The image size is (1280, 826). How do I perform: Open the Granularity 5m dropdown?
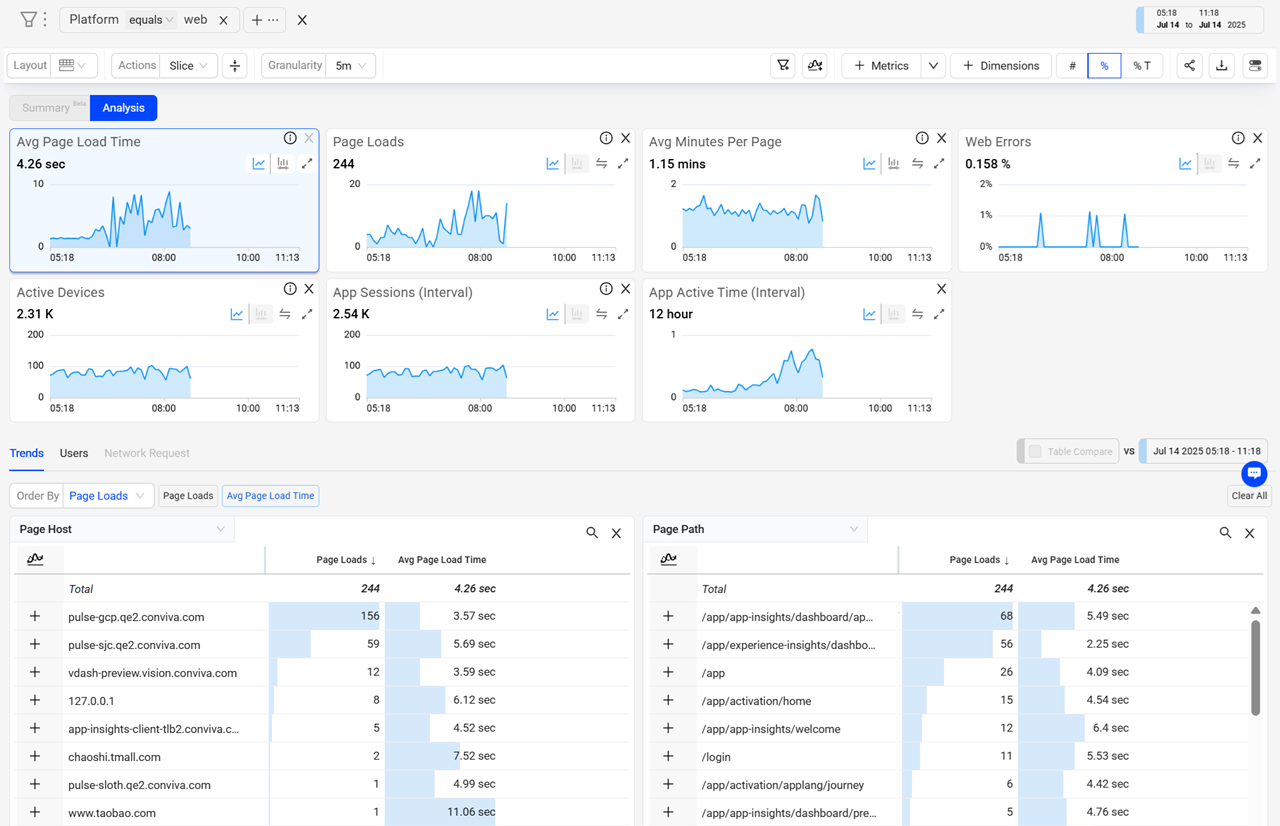(x=350, y=66)
